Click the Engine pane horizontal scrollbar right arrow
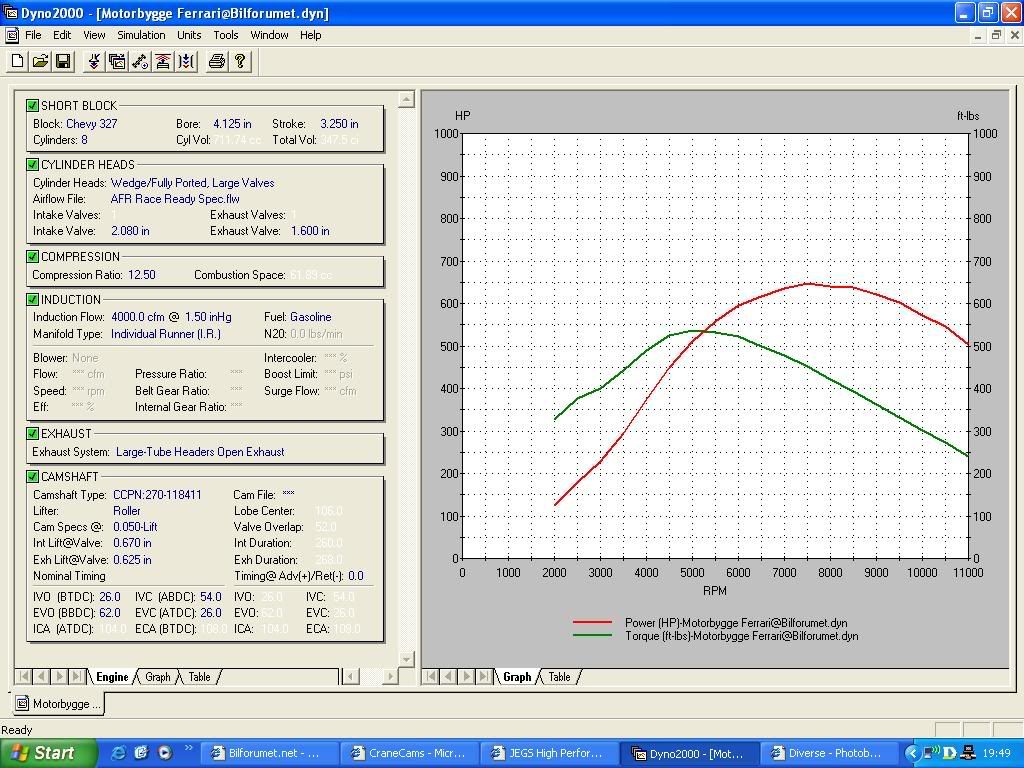 point(391,677)
